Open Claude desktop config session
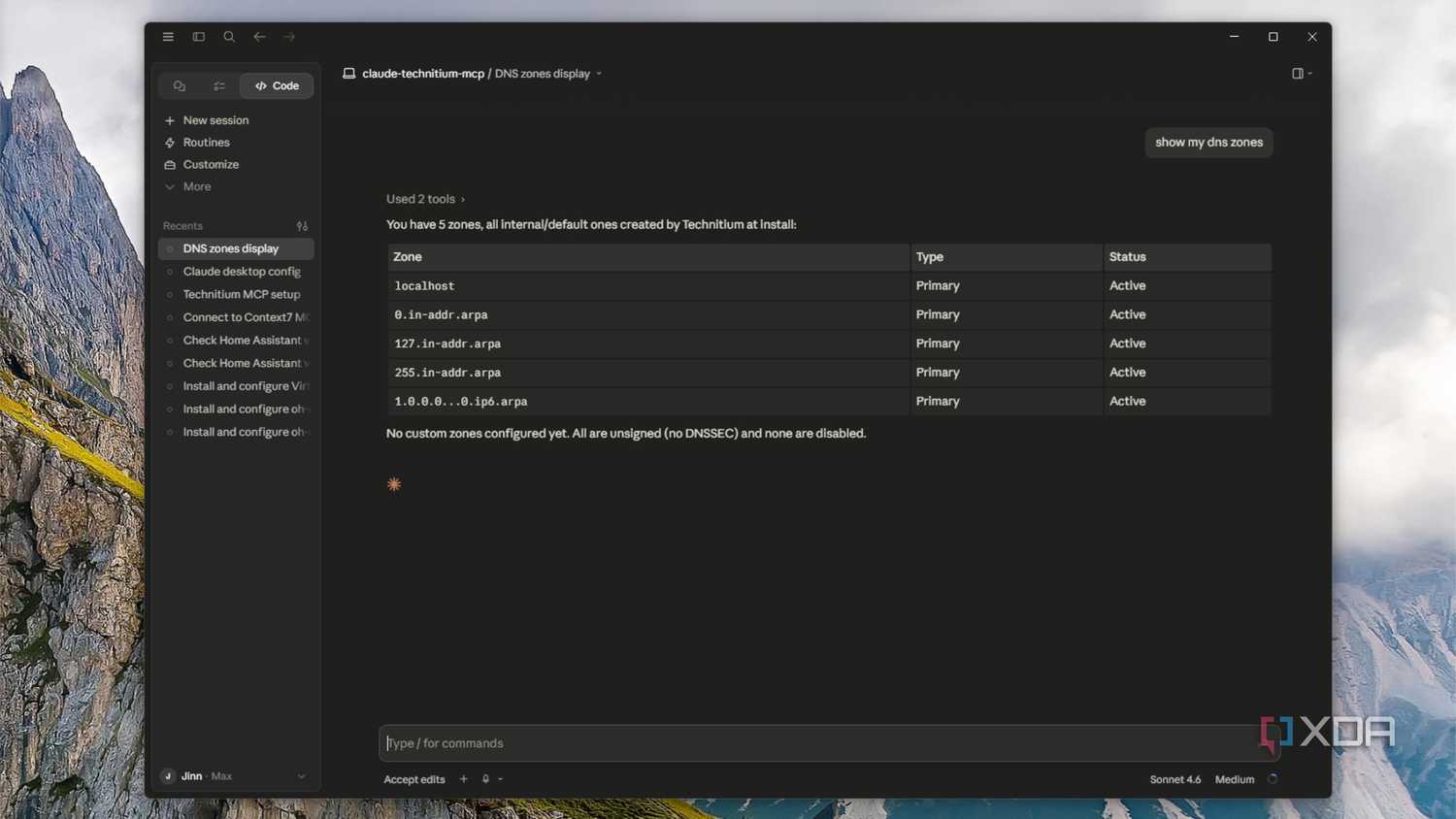This screenshot has width=1456, height=819. (236, 272)
